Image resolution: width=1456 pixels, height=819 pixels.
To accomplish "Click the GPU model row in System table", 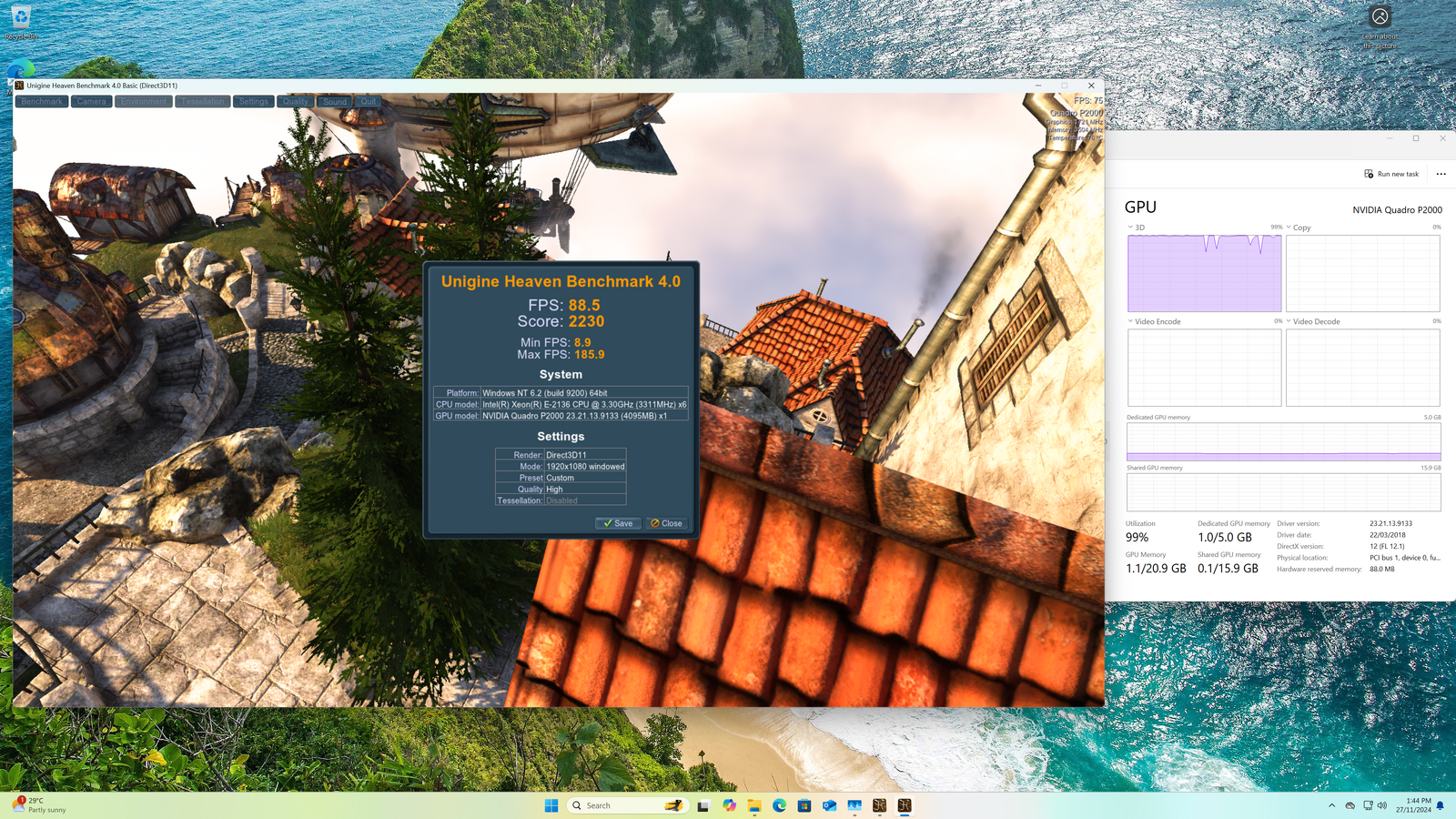I will (561, 415).
